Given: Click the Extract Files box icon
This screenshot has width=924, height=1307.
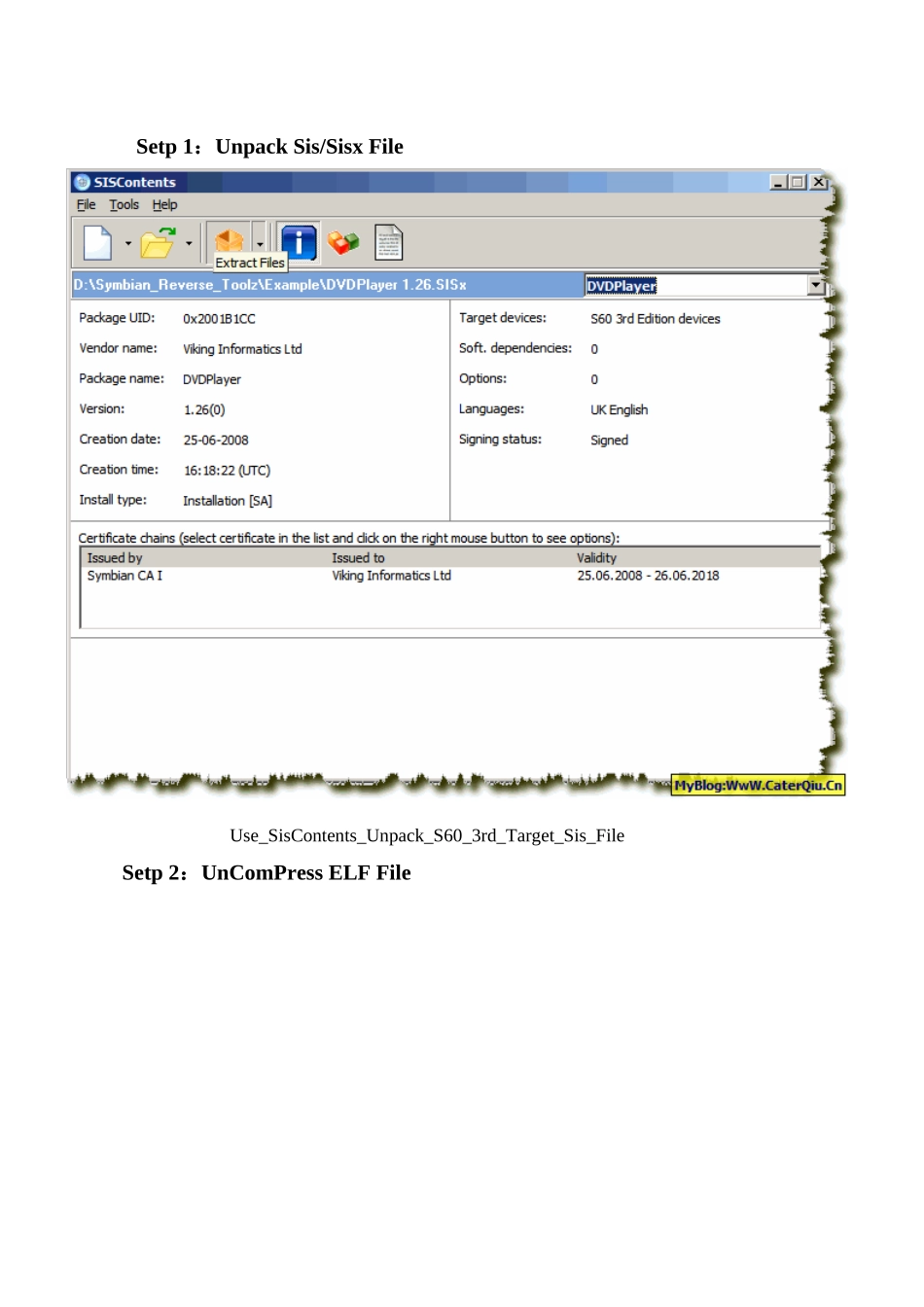Looking at the screenshot, I should [x=230, y=240].
